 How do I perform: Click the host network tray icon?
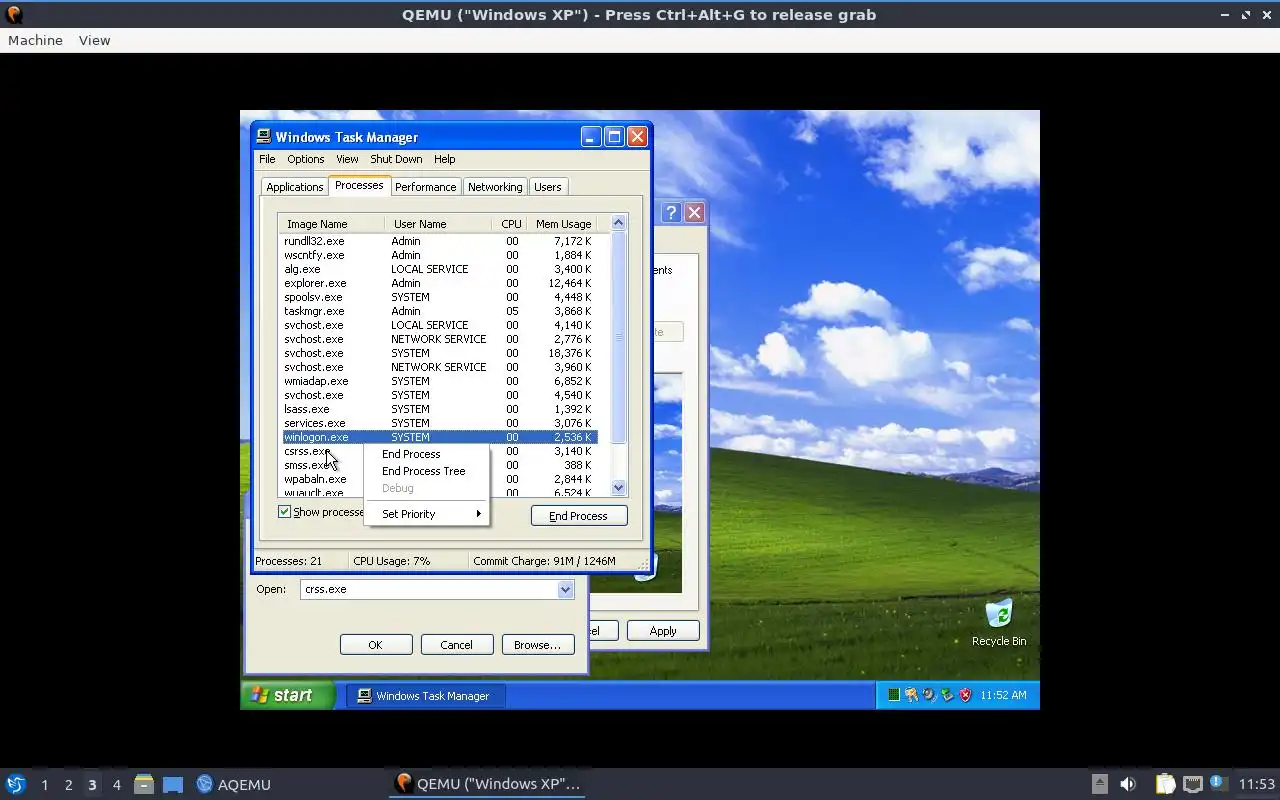point(1192,784)
